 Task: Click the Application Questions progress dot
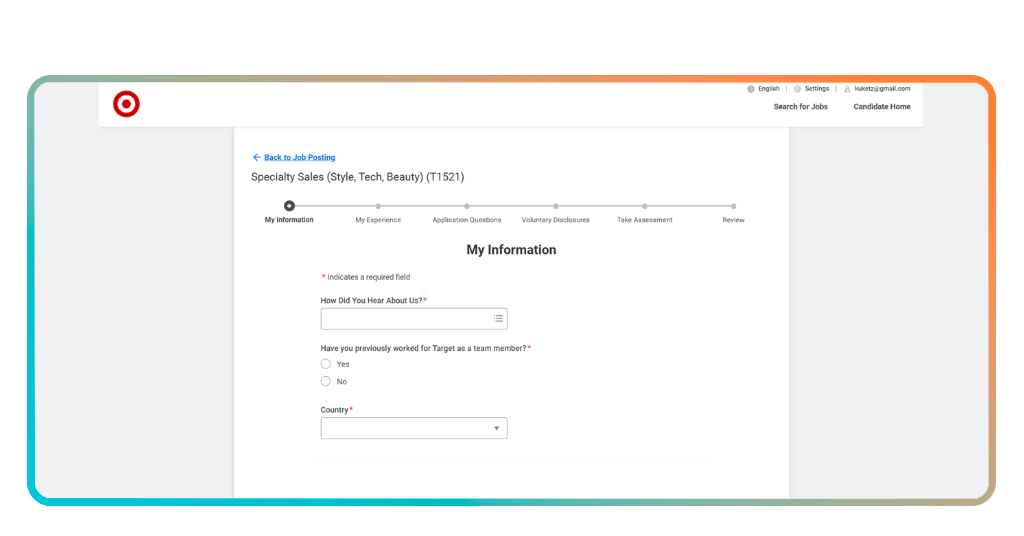467,206
